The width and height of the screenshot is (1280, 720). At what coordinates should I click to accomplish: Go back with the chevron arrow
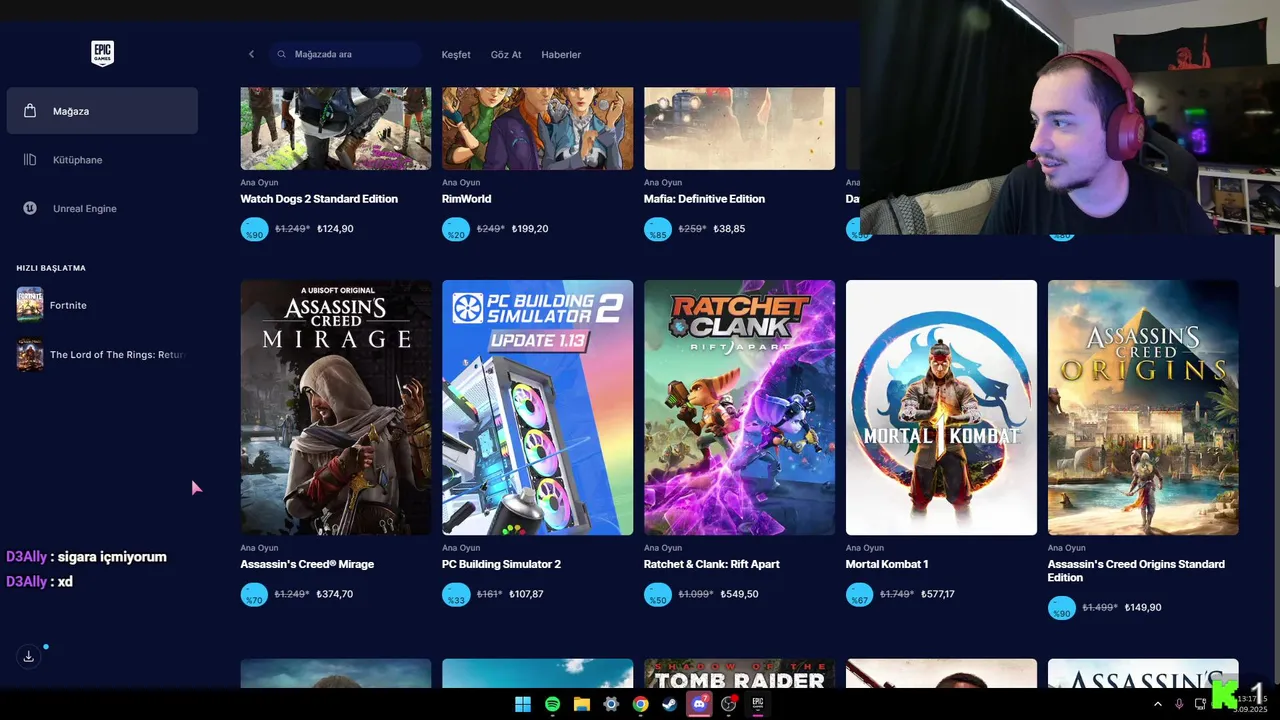[x=251, y=54]
